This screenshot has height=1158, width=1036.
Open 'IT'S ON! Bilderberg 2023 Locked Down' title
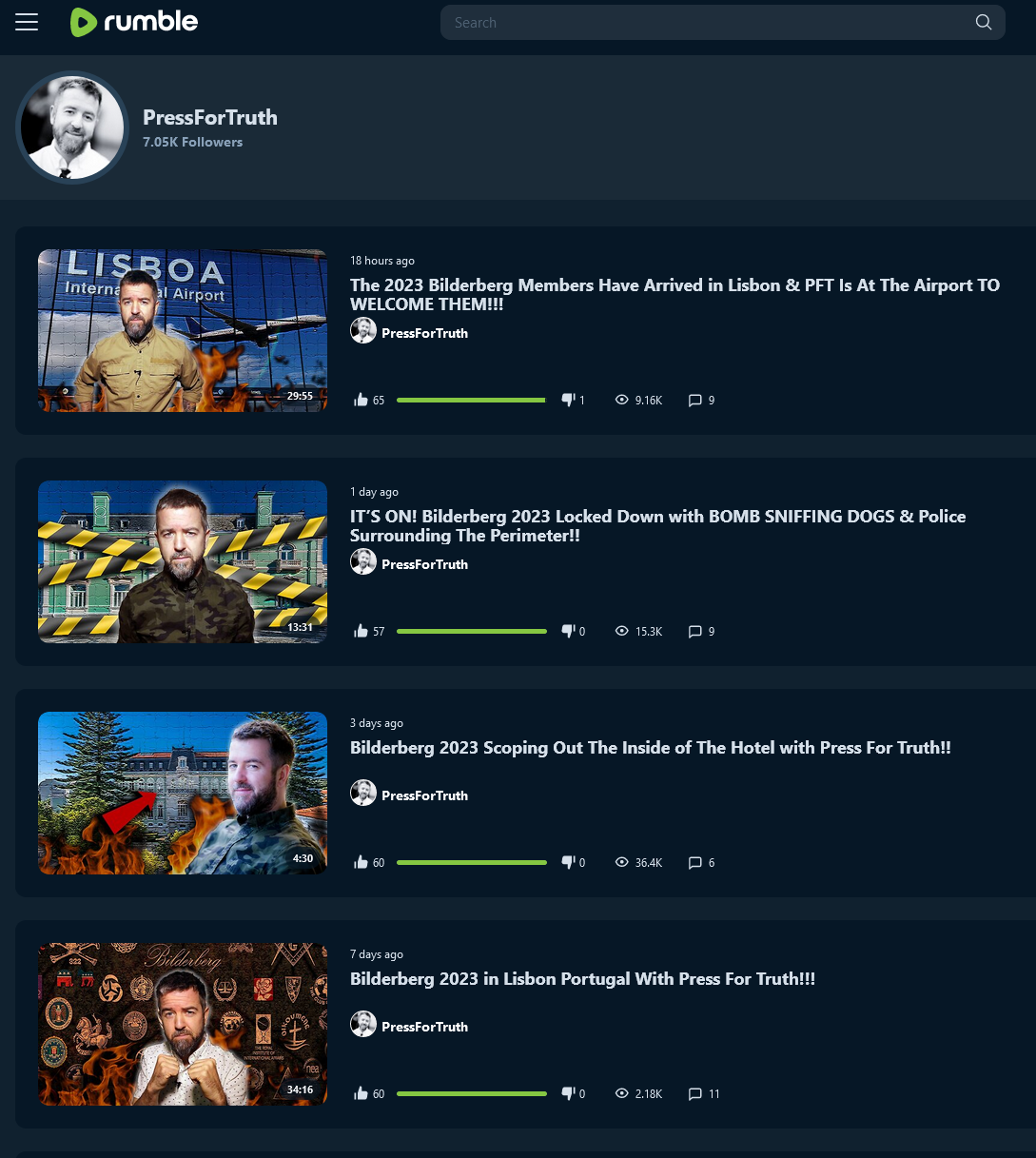point(658,526)
